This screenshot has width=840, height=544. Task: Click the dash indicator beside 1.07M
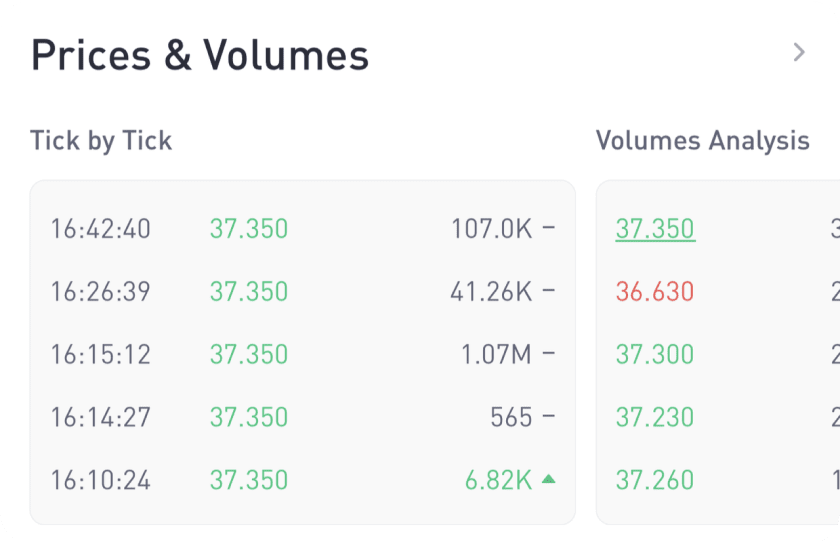(548, 354)
